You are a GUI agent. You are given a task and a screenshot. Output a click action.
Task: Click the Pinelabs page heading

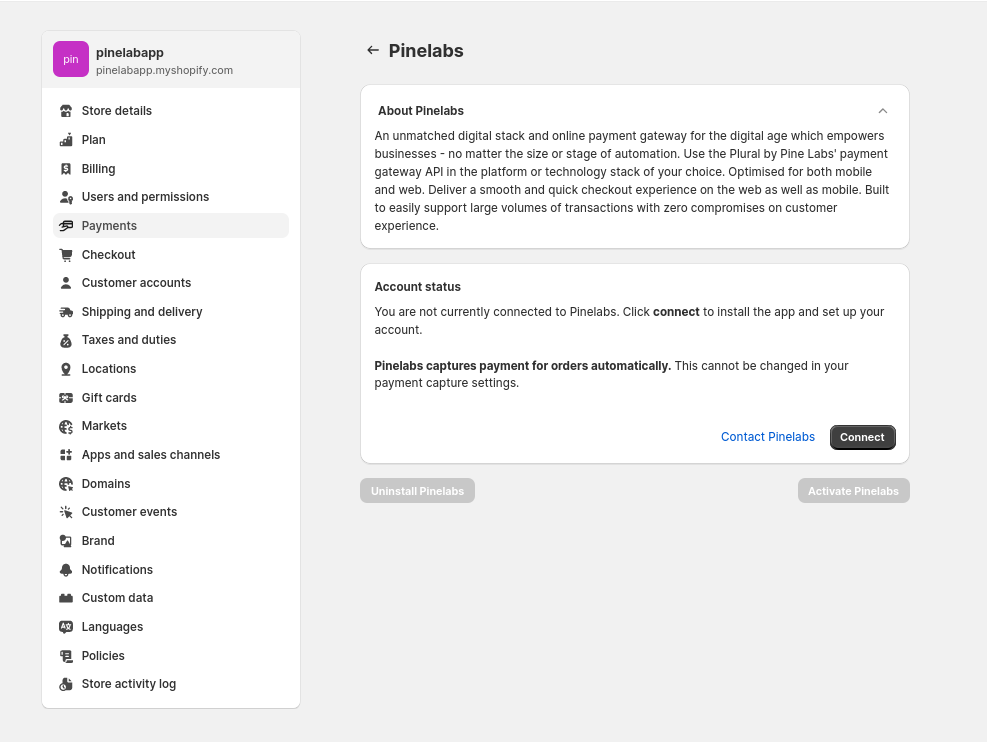[x=426, y=50]
